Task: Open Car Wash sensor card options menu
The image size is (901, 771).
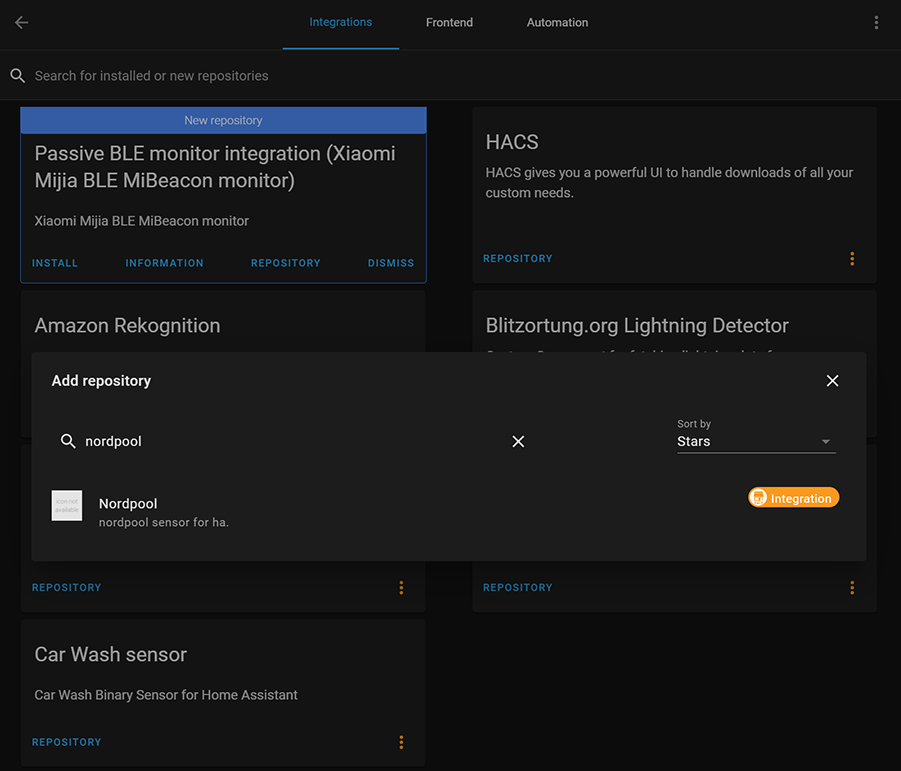Action: click(x=401, y=742)
